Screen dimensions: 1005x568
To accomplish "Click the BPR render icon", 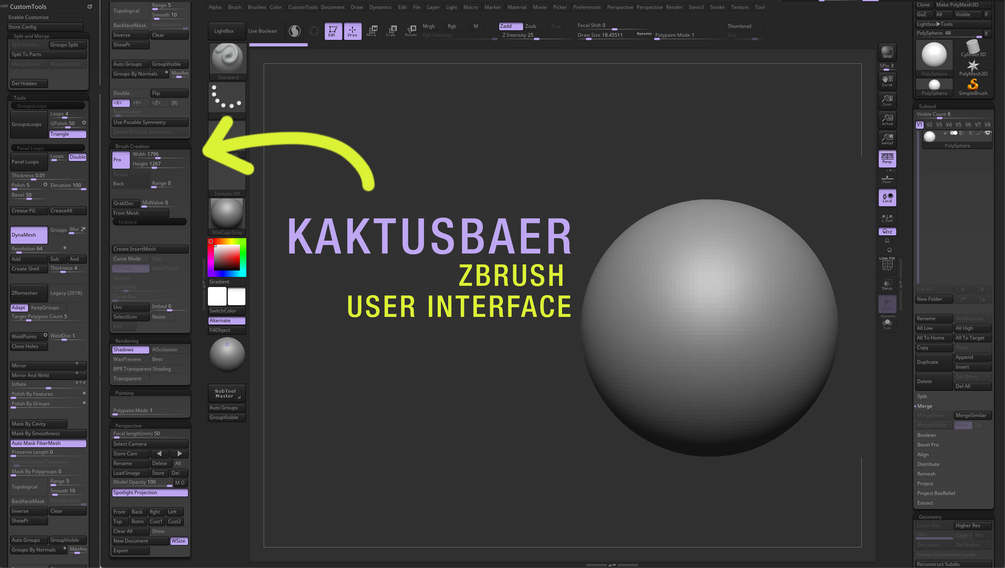I will 887,52.
